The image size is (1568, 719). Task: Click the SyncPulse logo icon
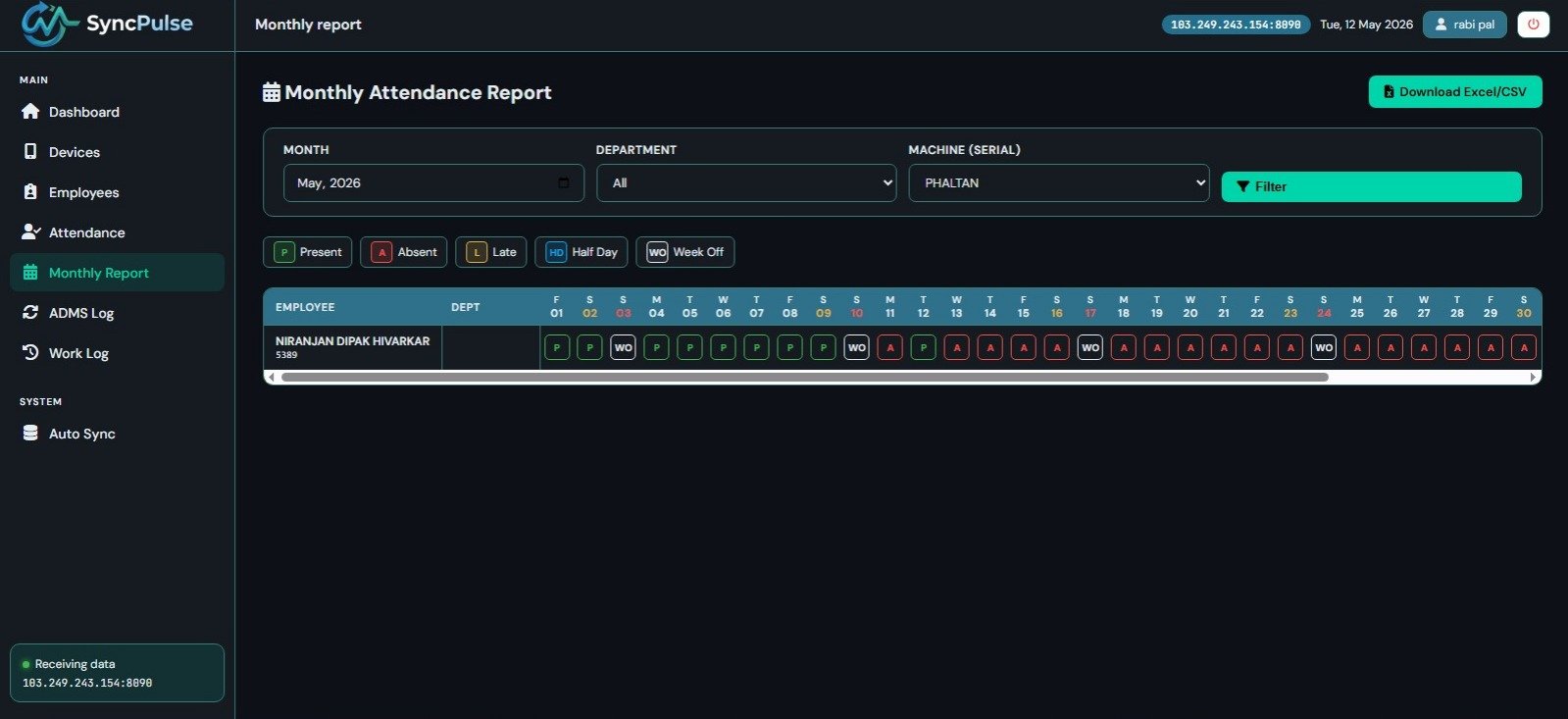49,24
